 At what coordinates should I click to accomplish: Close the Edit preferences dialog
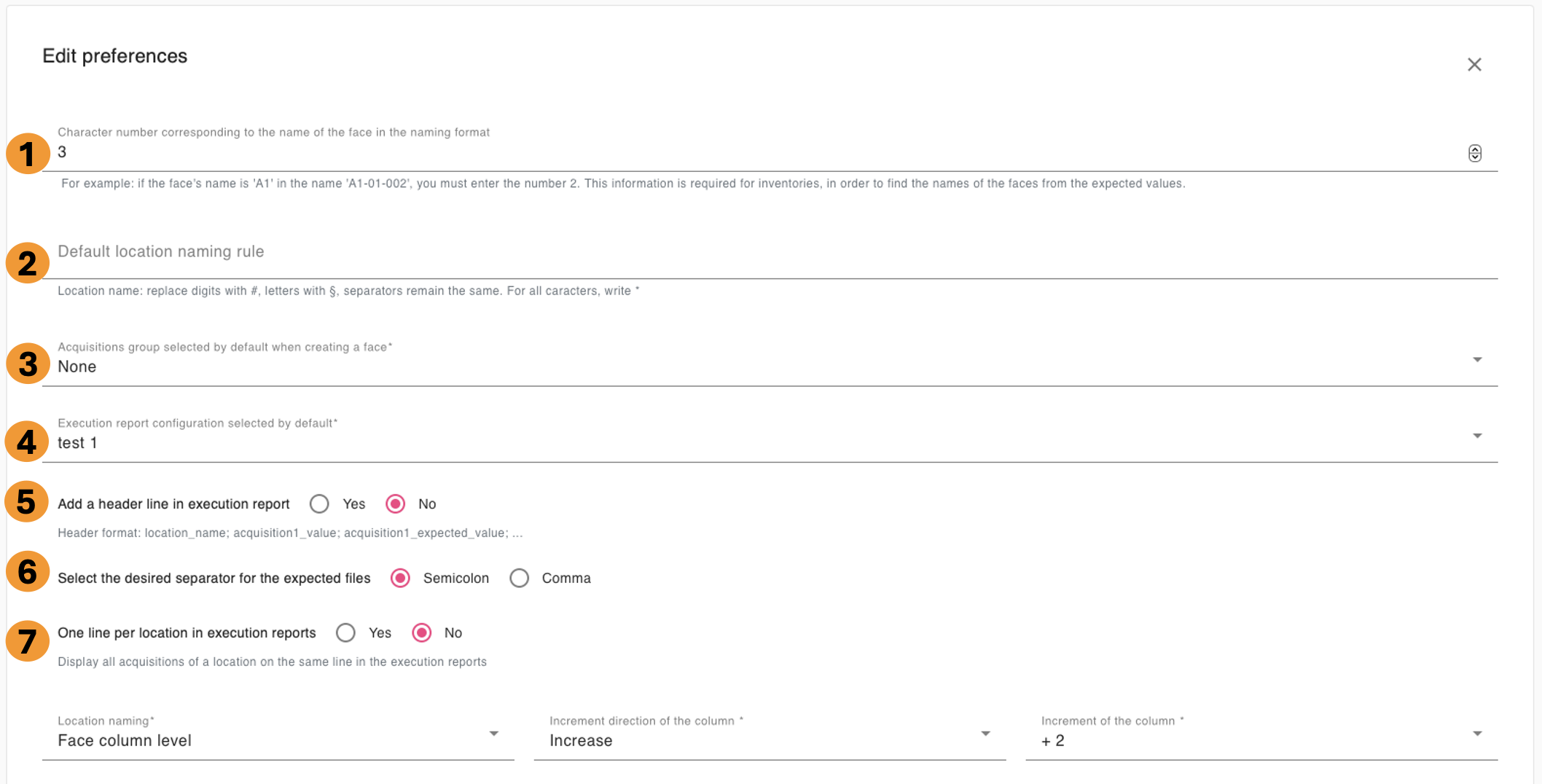click(1474, 65)
